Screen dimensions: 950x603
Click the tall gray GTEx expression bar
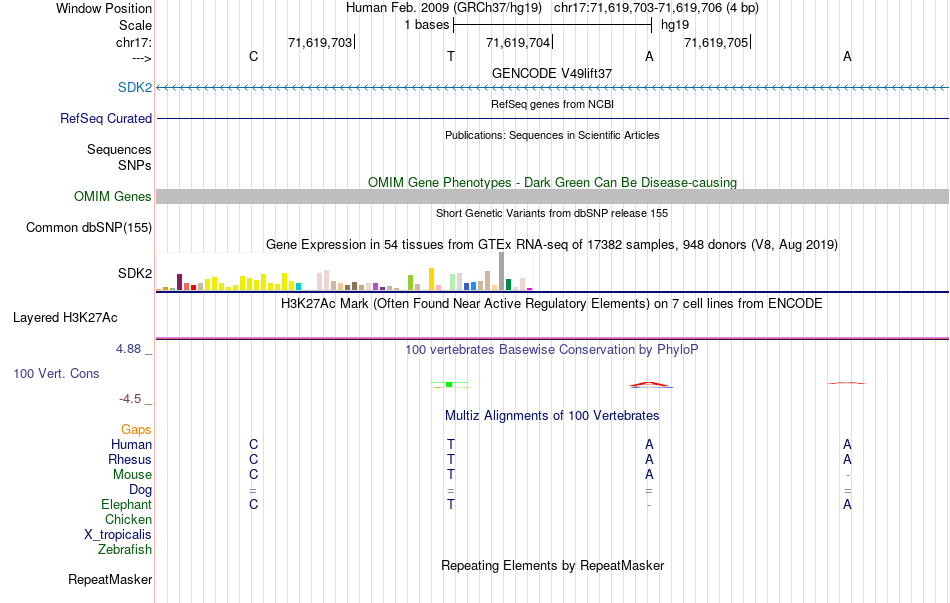(501, 272)
